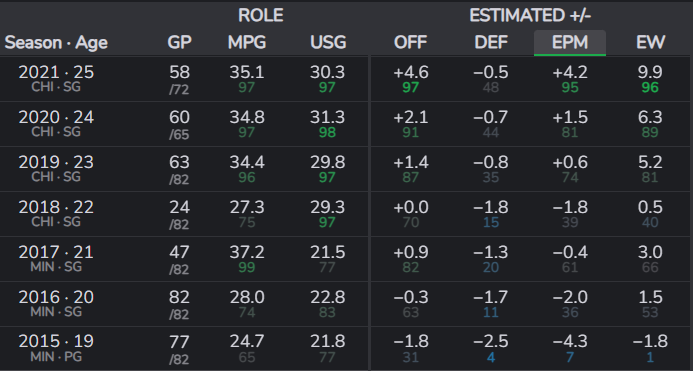Click the −4.3 EPM value for 2015
This screenshot has width=693, height=371.
(x=570, y=341)
